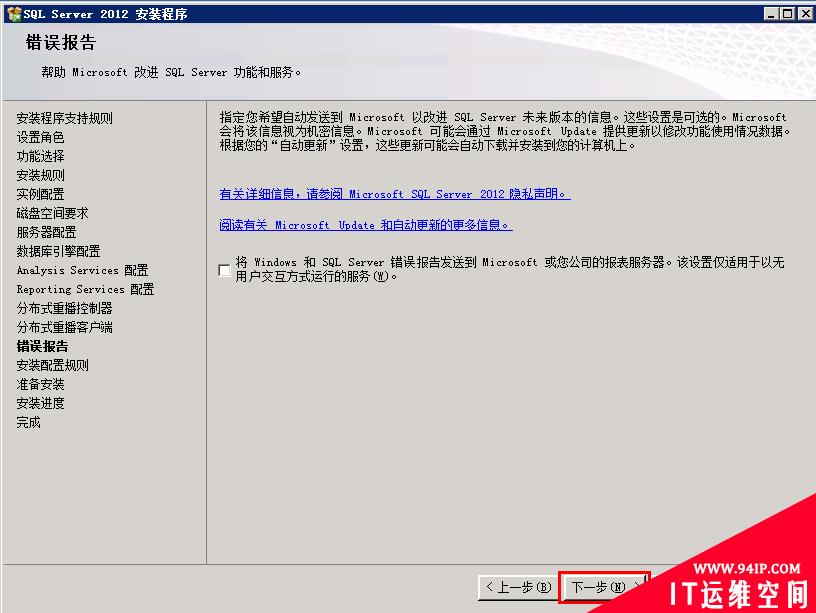816x613 pixels.
Task: Go back with the 上一步(B) button
Action: [518, 588]
